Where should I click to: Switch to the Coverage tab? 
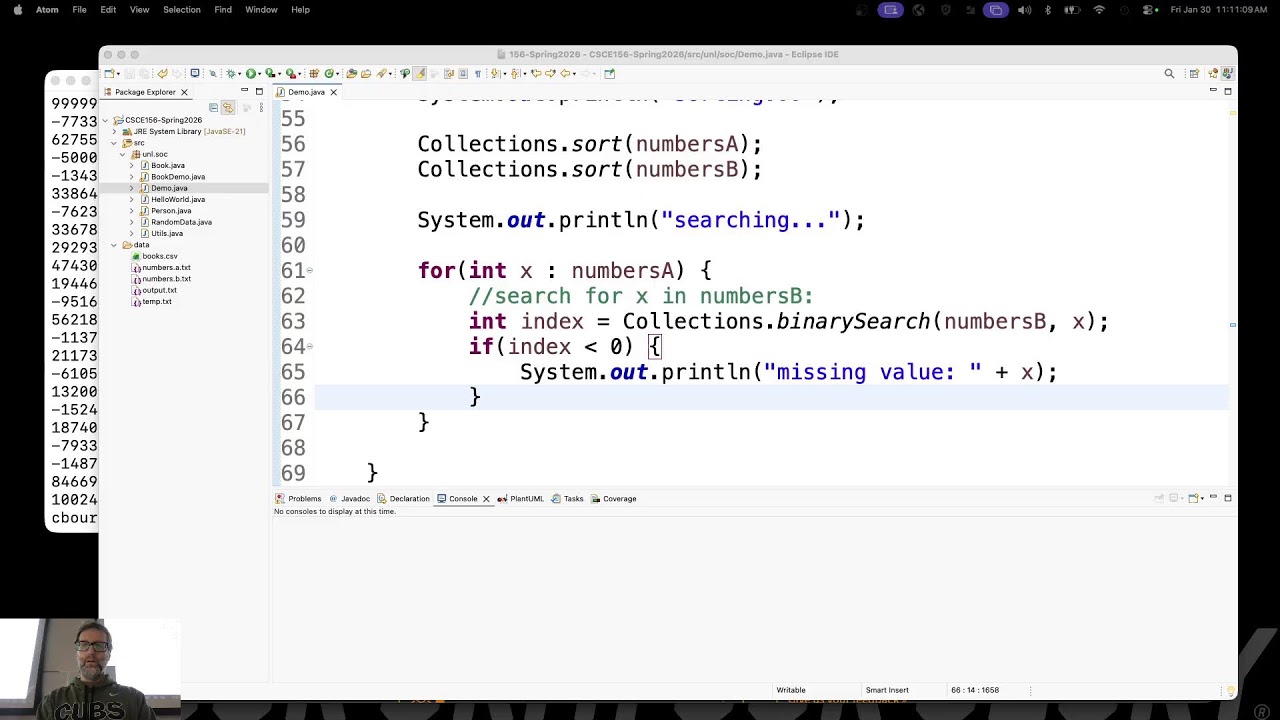tap(613, 498)
